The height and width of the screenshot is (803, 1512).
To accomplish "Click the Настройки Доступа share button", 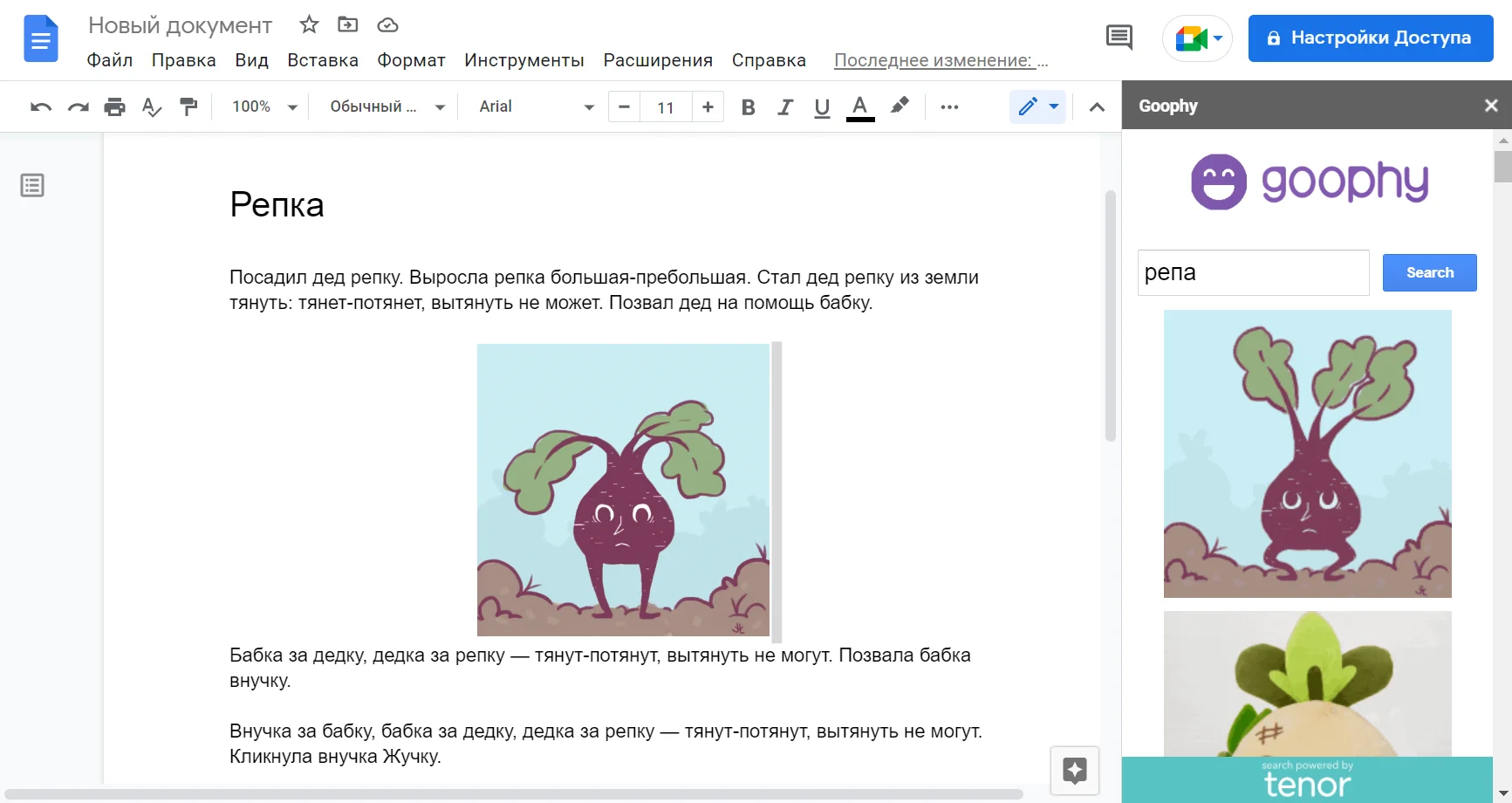I will point(1370,38).
